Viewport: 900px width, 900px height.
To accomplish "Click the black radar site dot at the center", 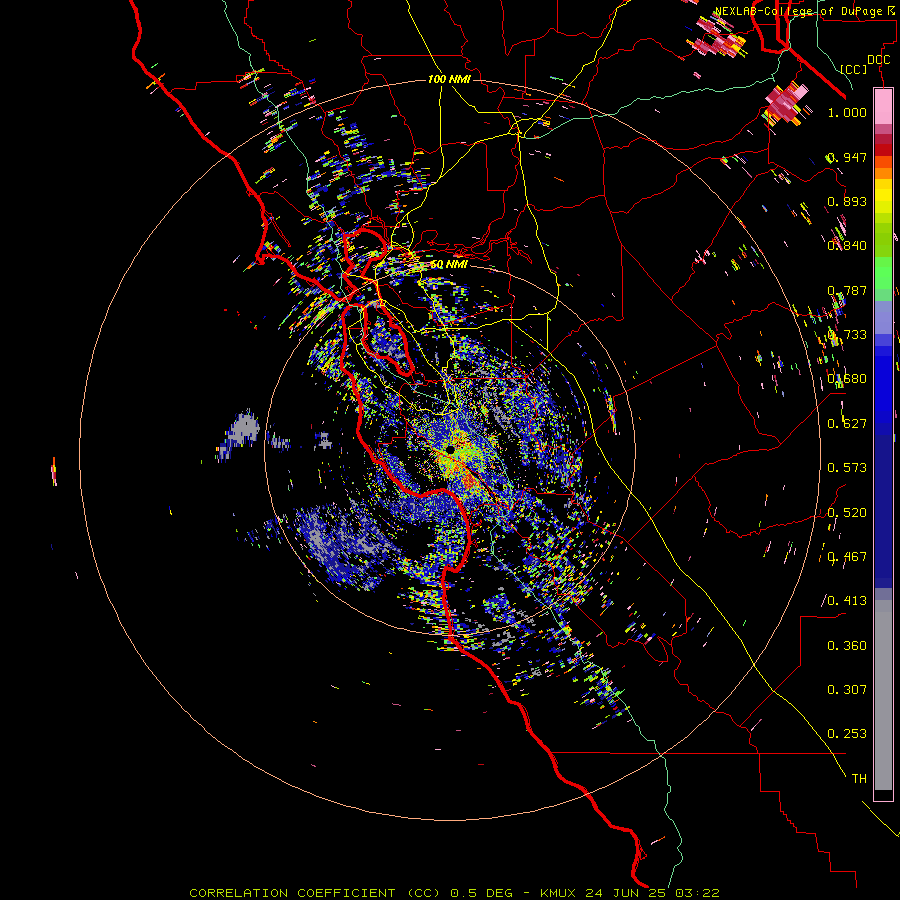I will click(x=451, y=450).
